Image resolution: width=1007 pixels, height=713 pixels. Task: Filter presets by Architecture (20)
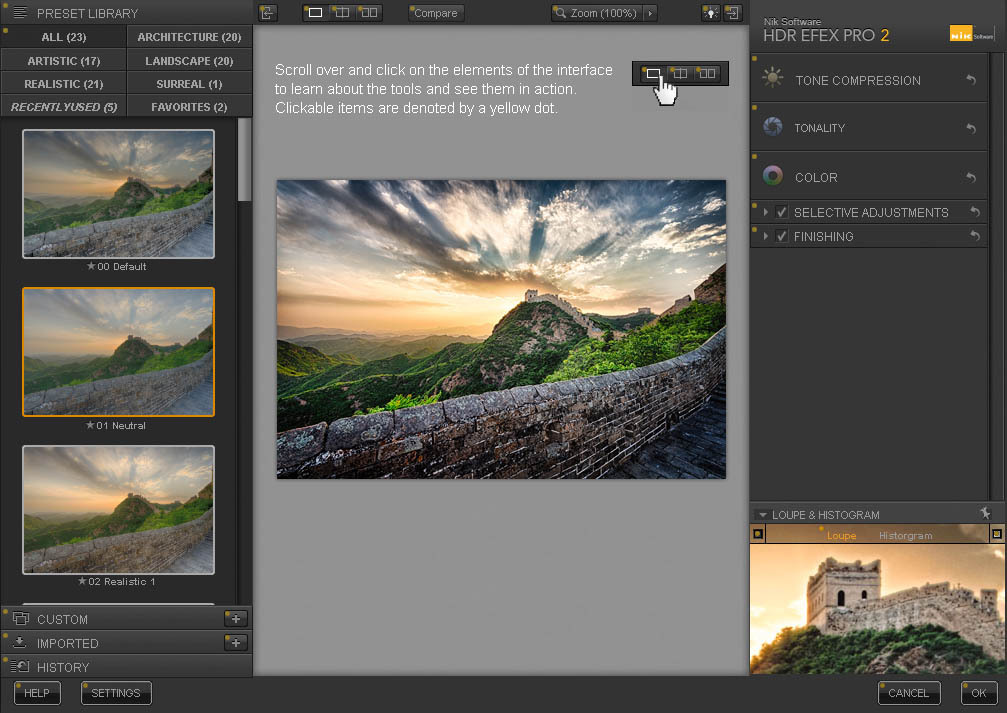click(x=189, y=37)
